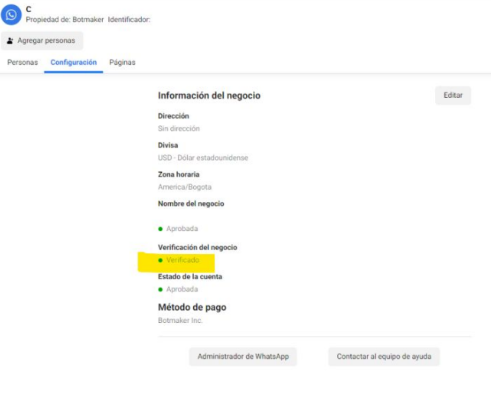The image size is (491, 398).
Task: Click the Propiedad de: Botmaker owner text
Action: pos(65,20)
